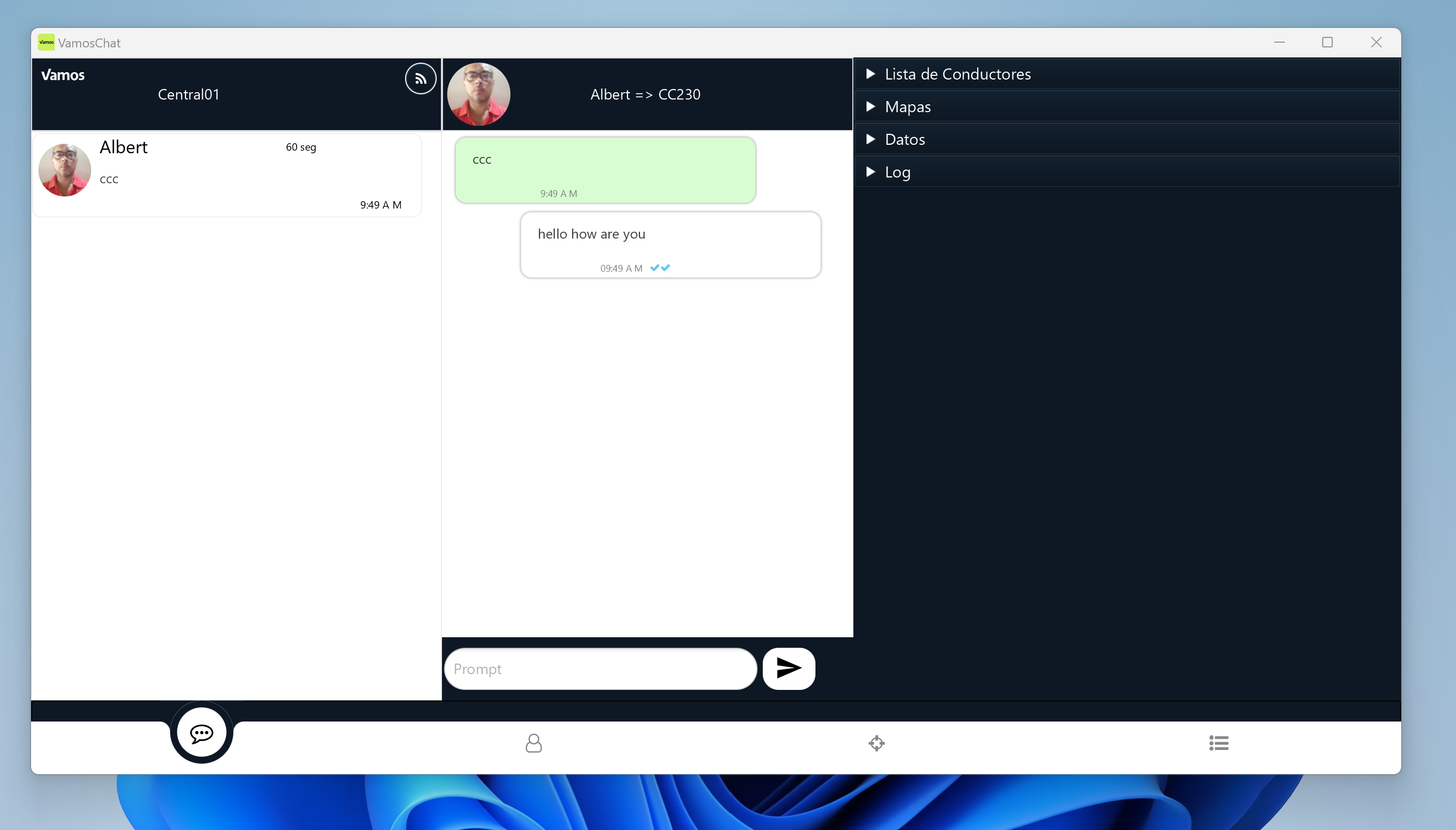
Task: Click the RSS feed broadcast icon
Action: pos(420,78)
